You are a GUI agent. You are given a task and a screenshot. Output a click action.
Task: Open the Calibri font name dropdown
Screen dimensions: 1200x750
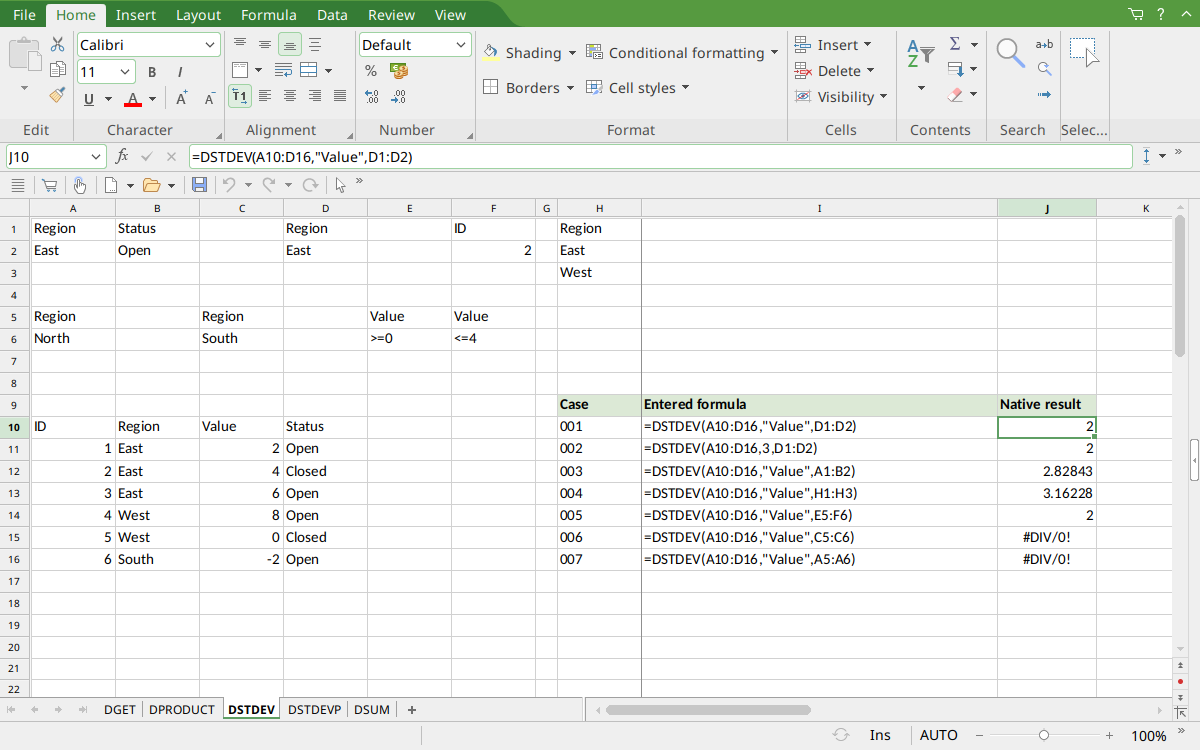210,45
